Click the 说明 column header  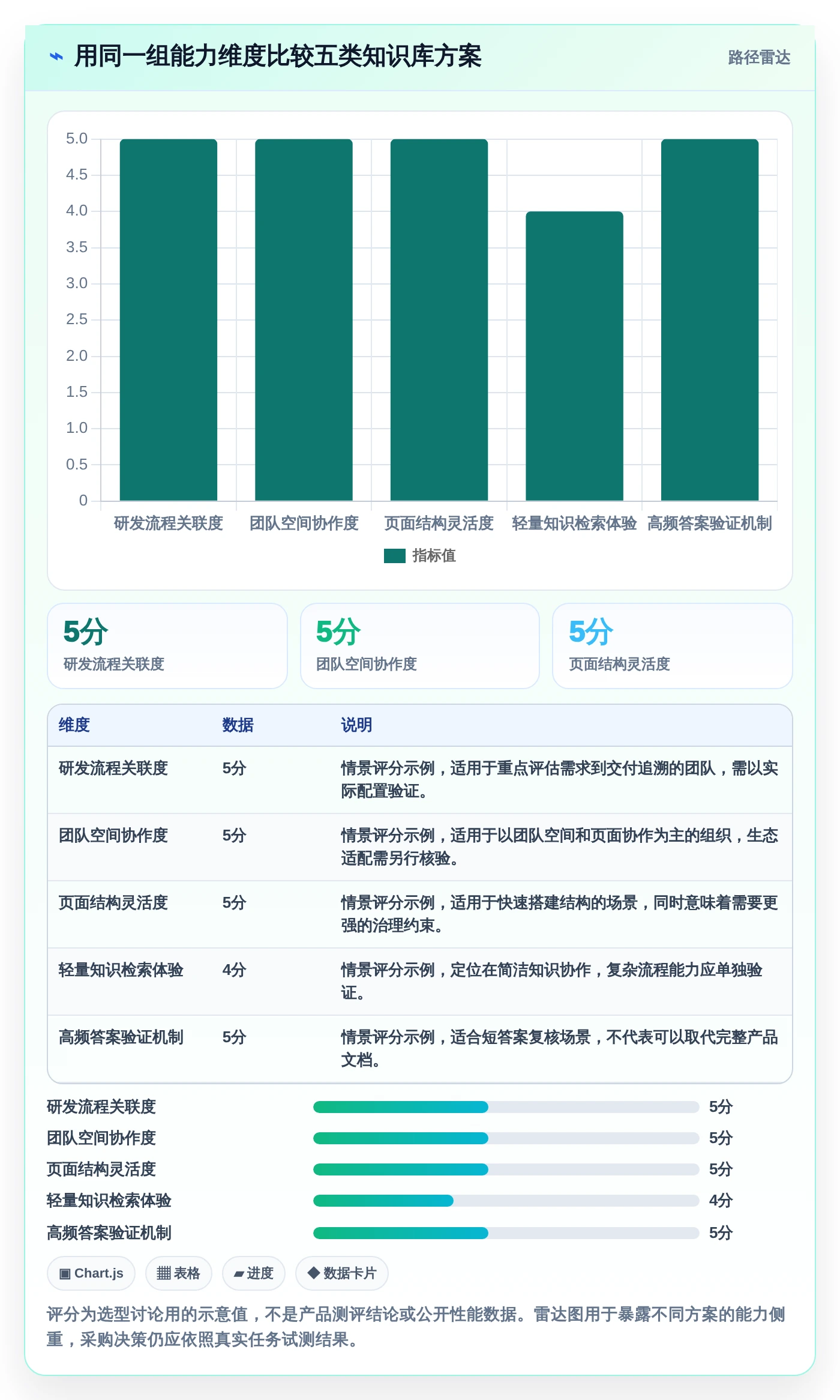356,725
